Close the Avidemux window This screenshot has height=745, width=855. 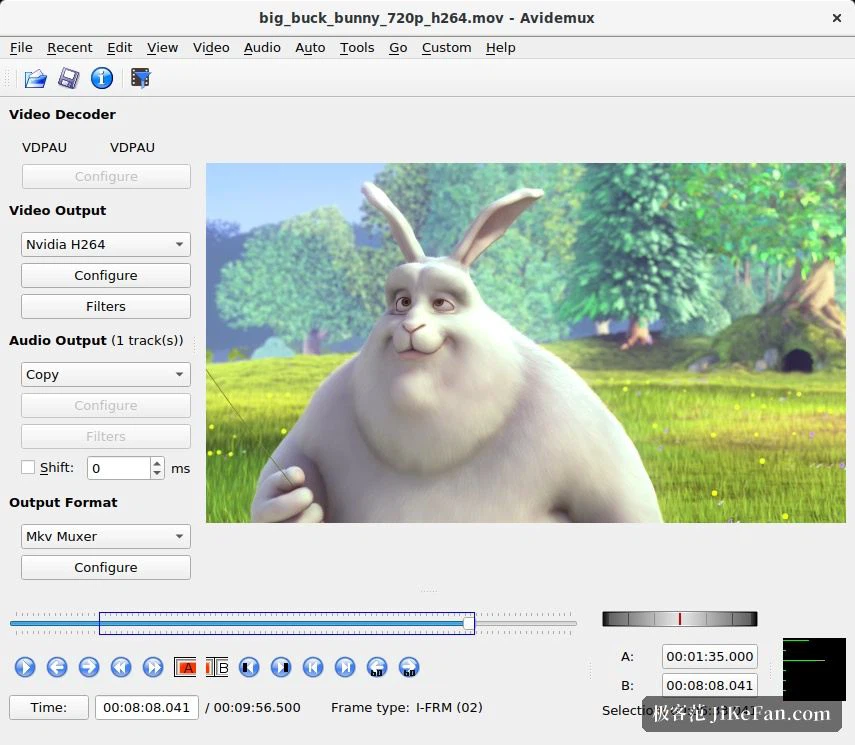tap(836, 18)
